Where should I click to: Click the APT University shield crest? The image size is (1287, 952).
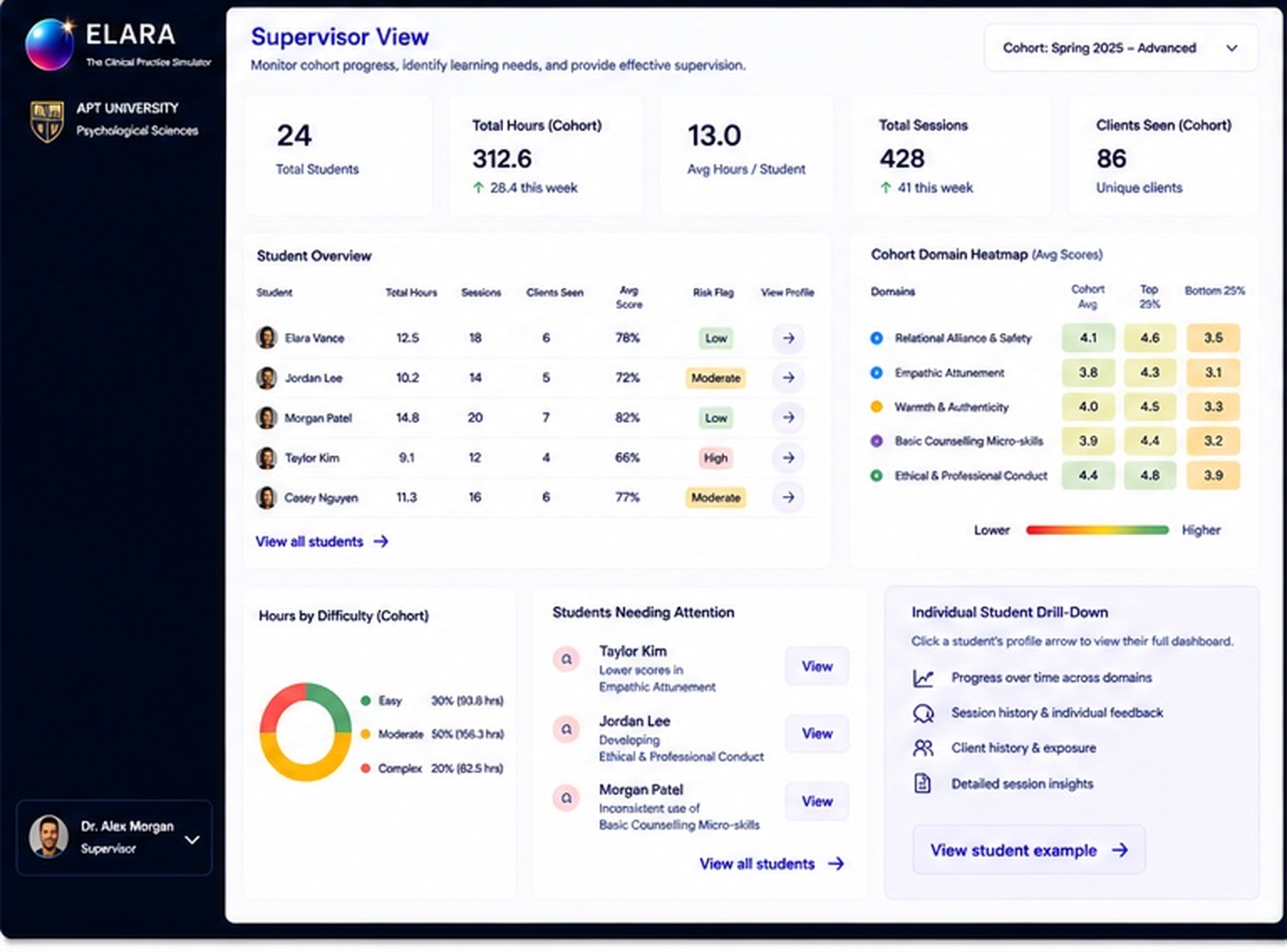(x=47, y=121)
